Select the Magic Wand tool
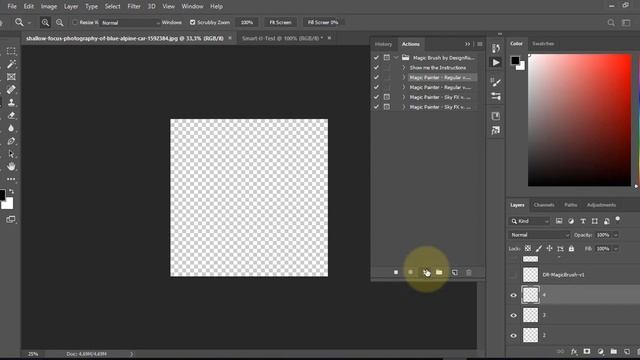This screenshot has height=360, width=640. [11, 64]
